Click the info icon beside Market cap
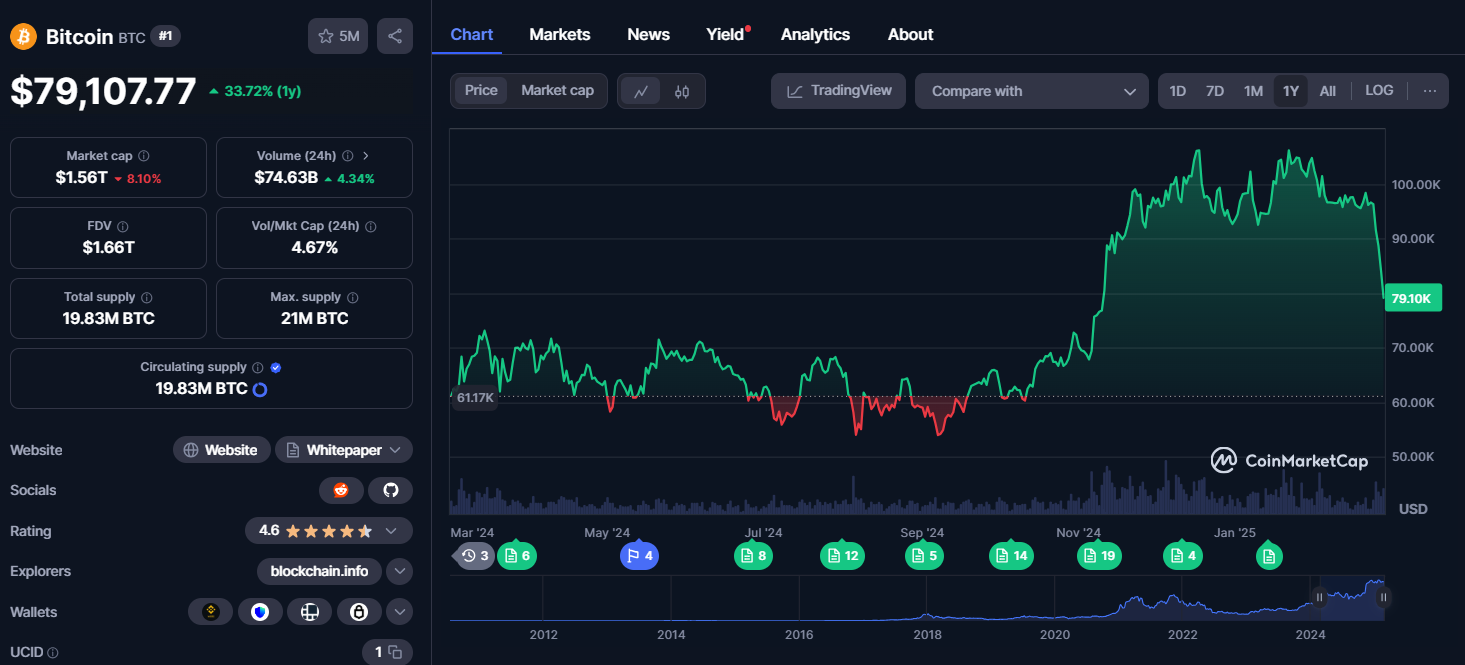1465x665 pixels. tap(144, 156)
